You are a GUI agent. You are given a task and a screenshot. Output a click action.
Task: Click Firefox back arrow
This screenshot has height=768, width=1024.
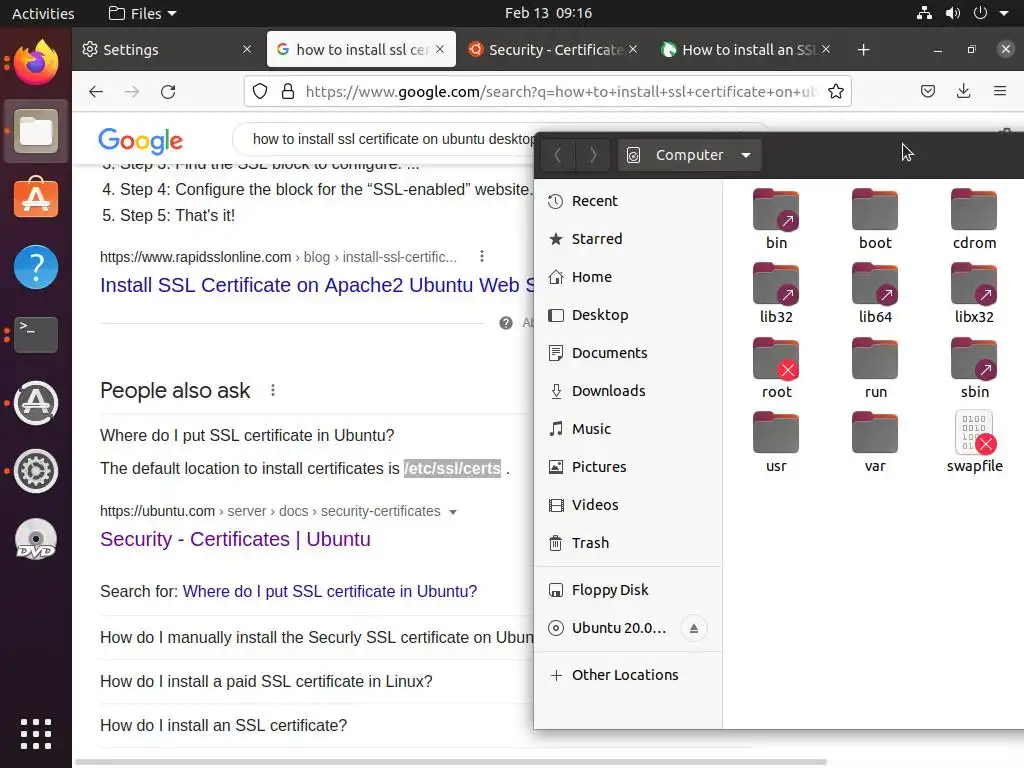(x=96, y=91)
